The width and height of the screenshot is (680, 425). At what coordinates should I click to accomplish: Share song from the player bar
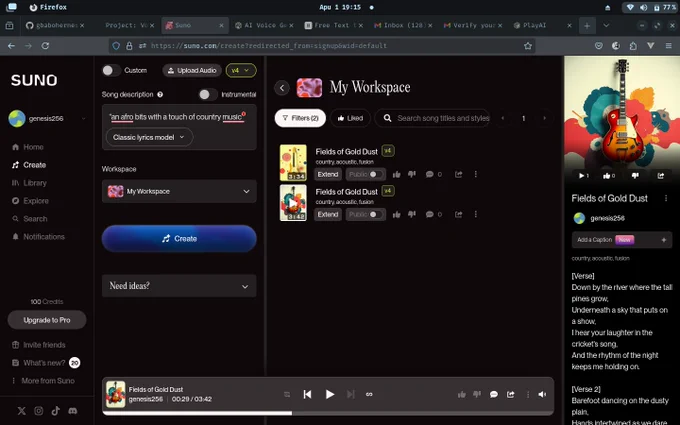point(510,394)
